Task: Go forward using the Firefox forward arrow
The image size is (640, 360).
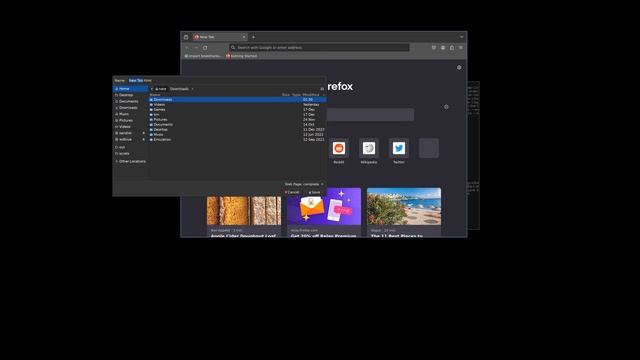Action: 196,48
